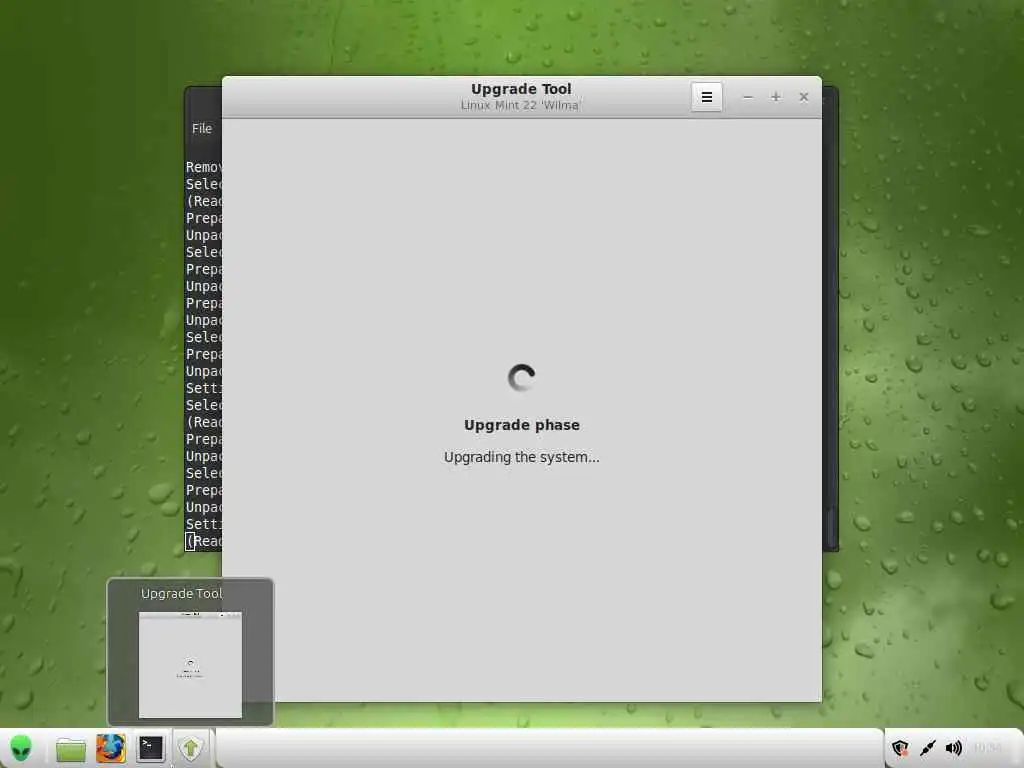Viewport: 1024px width, 768px height.
Task: Open the update shield tray icon
Action: (x=901, y=748)
